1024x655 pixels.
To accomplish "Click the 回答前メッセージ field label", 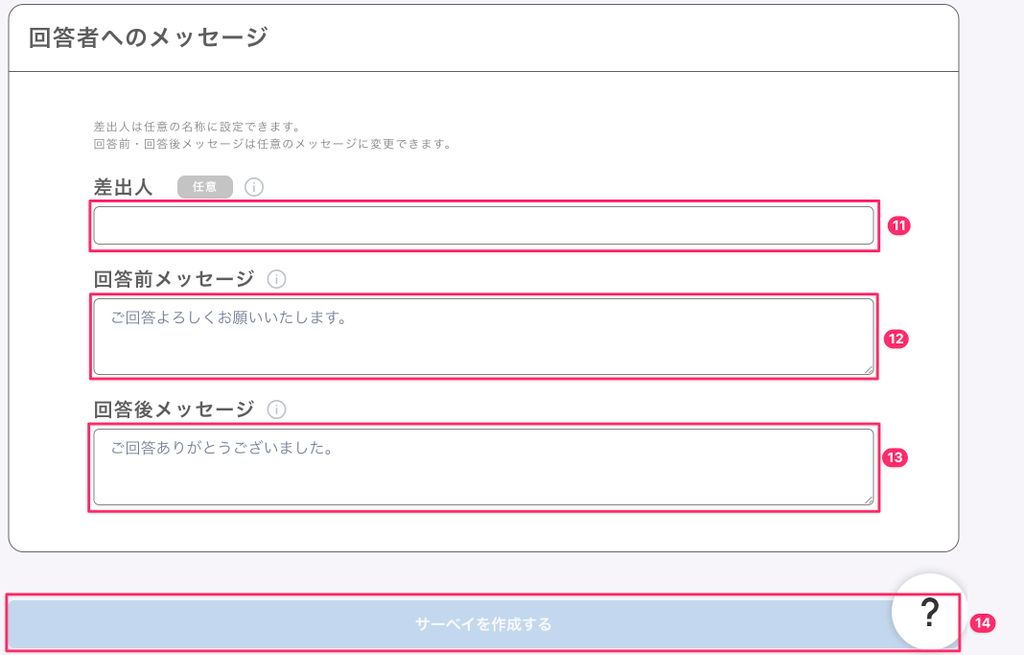I will pos(174,279).
